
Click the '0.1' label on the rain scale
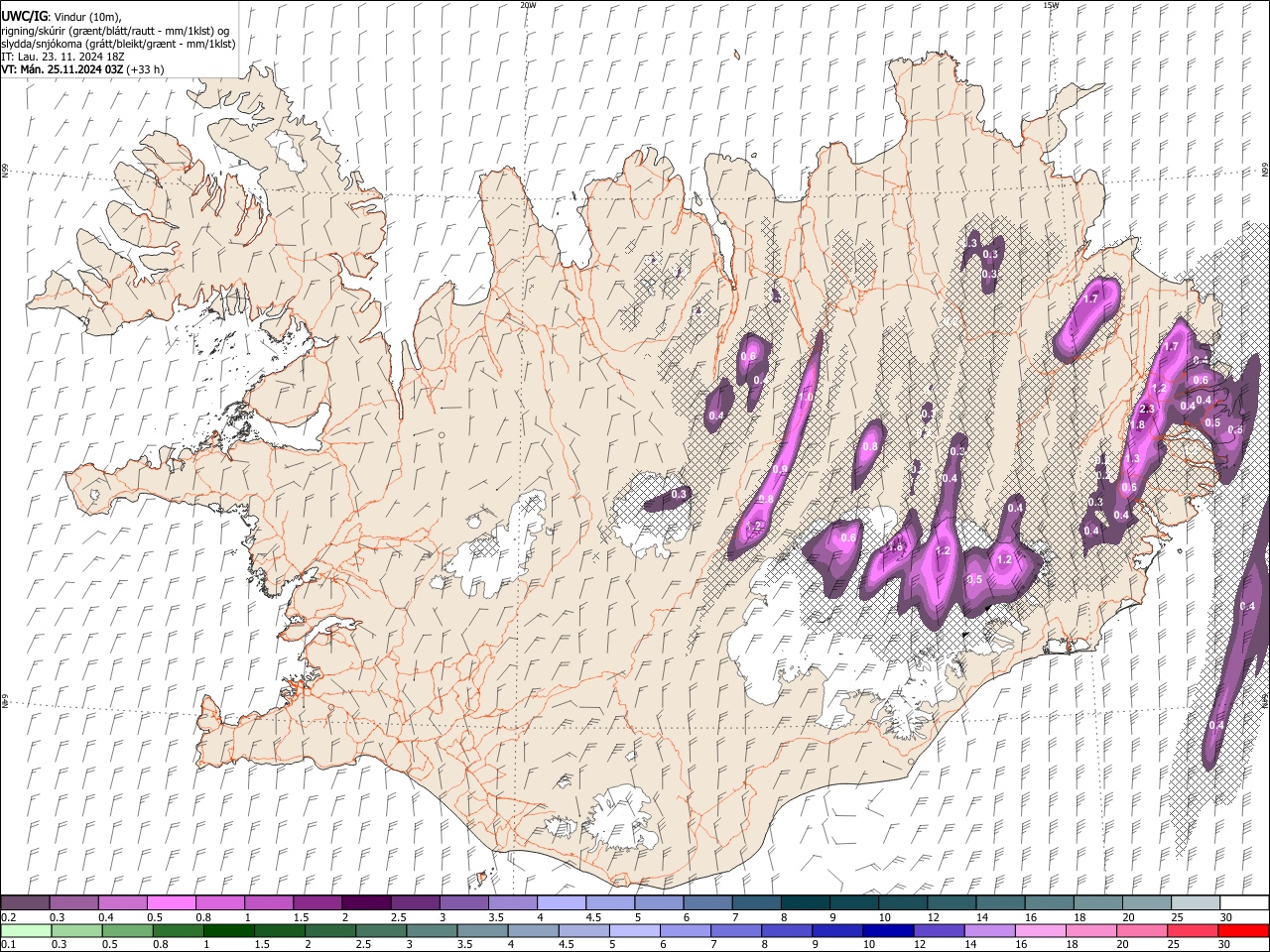[x=8, y=945]
